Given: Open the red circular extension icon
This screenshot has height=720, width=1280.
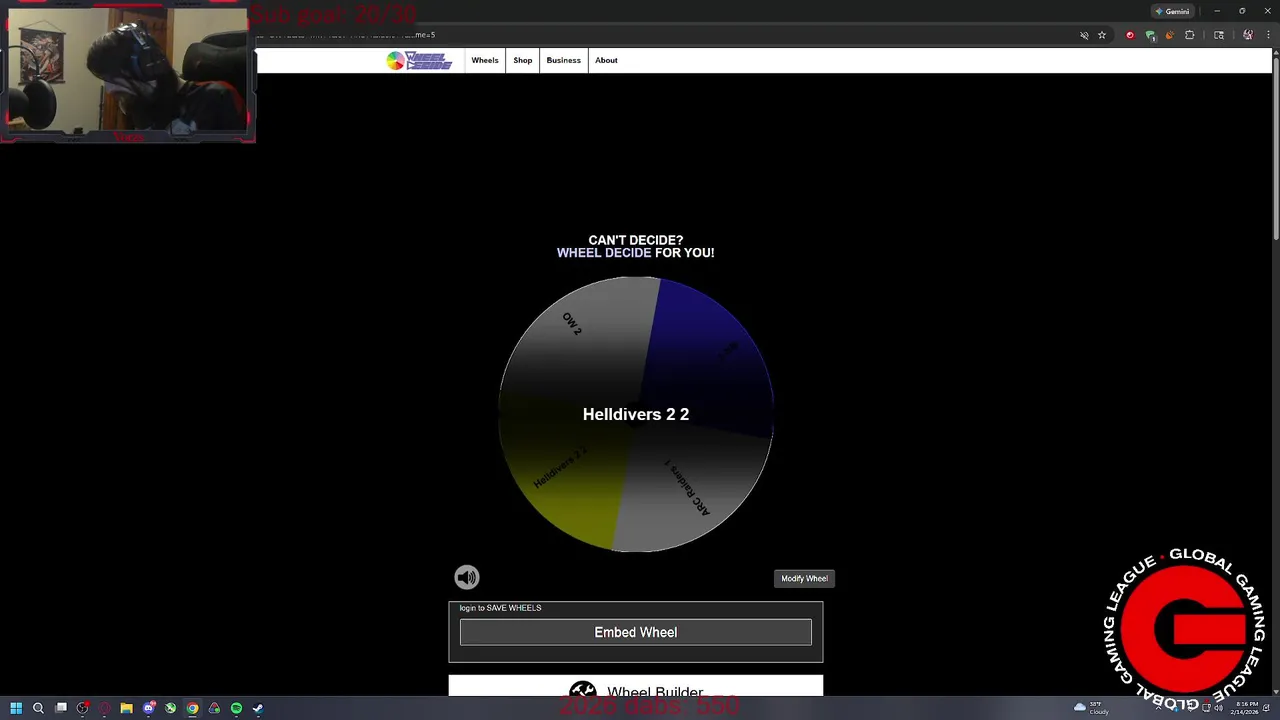Looking at the screenshot, I should (x=1130, y=35).
